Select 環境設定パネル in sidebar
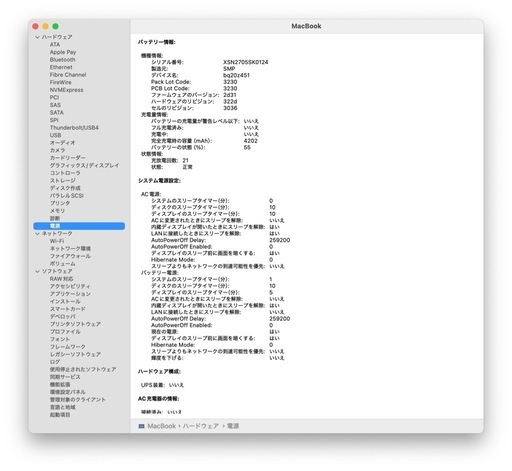Screen dimensions: 512x471 (68, 392)
